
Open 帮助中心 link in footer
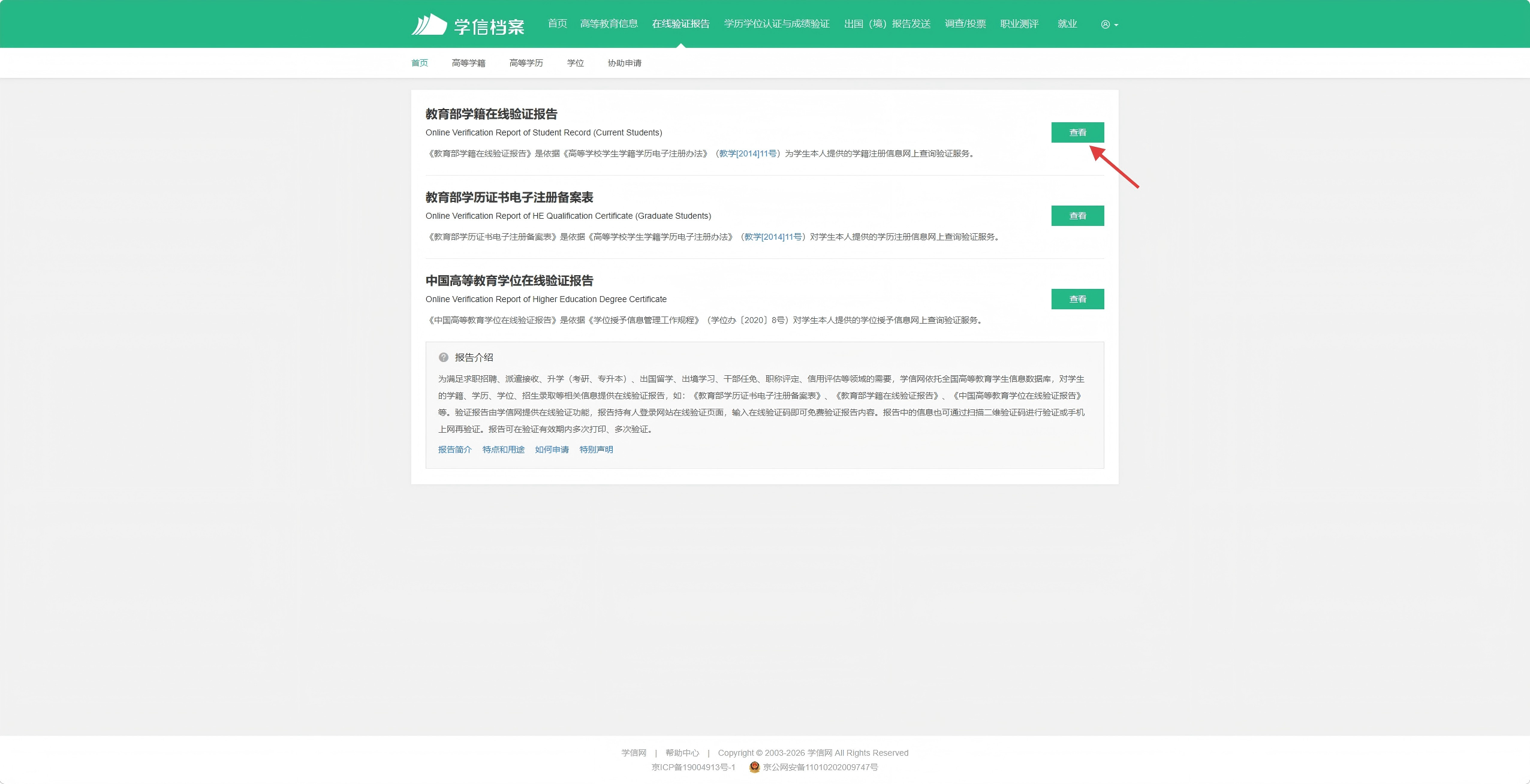[682, 753]
